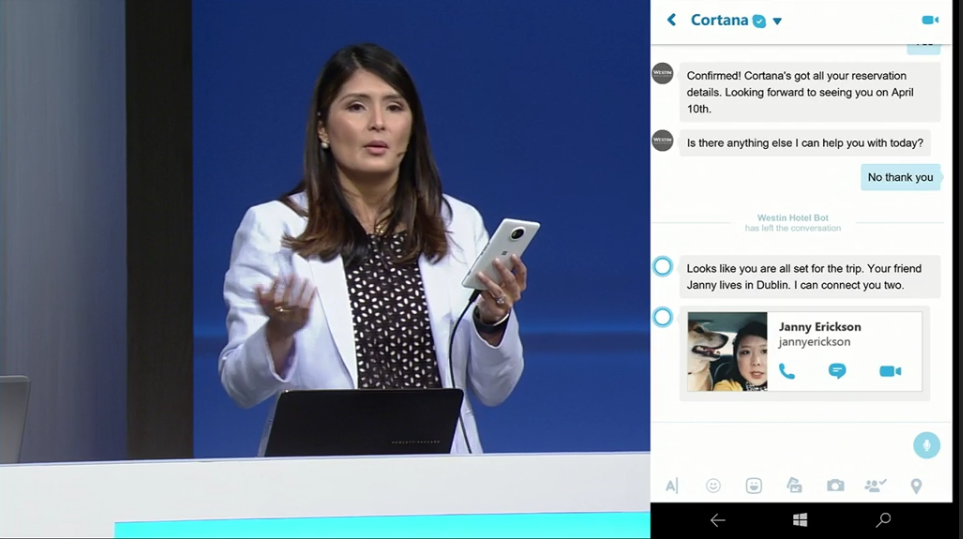
Task: Open the Cortana contact name
Action: [x=719, y=20]
